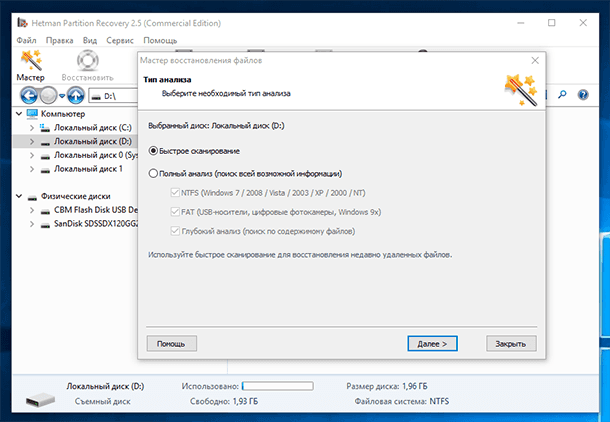Click the Помощь button in wizard

(172, 344)
